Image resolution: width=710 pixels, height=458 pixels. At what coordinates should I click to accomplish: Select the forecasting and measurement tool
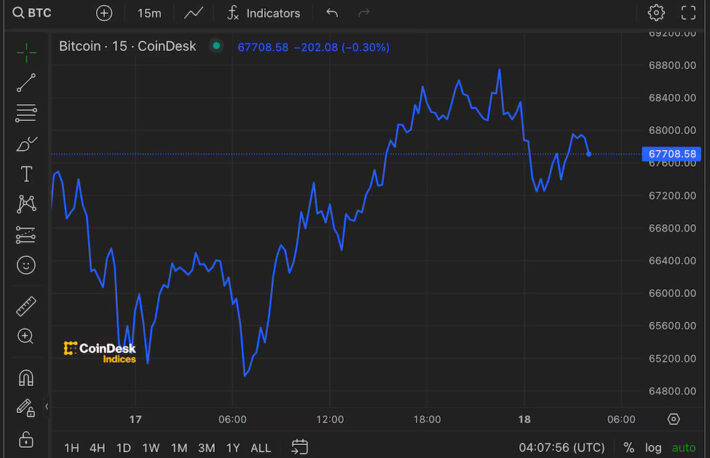click(x=26, y=235)
